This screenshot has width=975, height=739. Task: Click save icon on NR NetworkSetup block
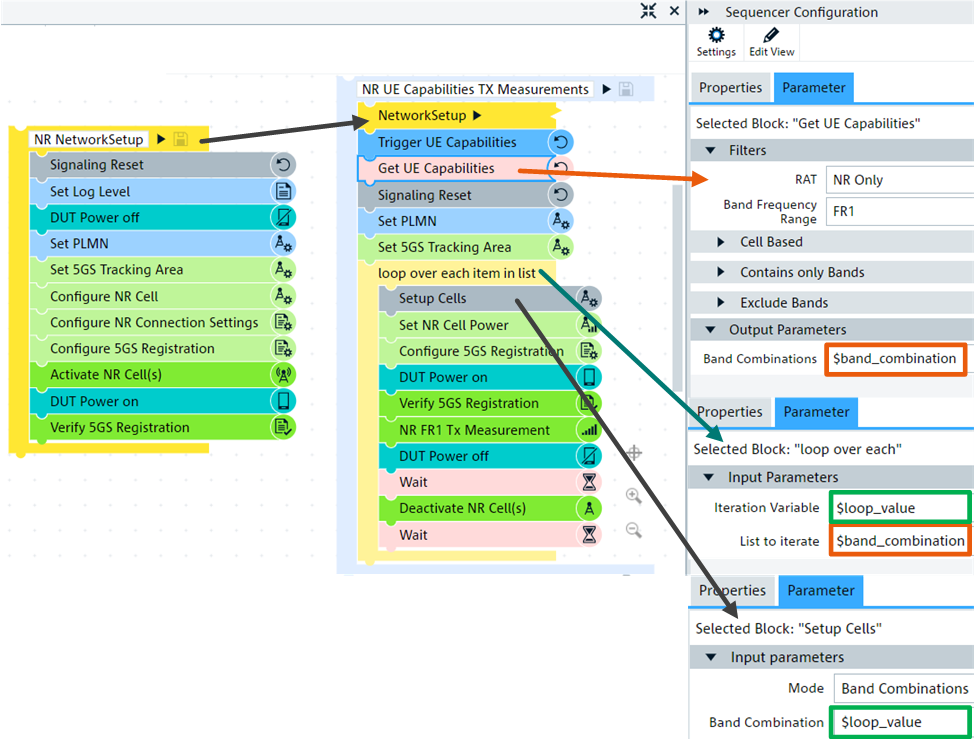tap(180, 139)
